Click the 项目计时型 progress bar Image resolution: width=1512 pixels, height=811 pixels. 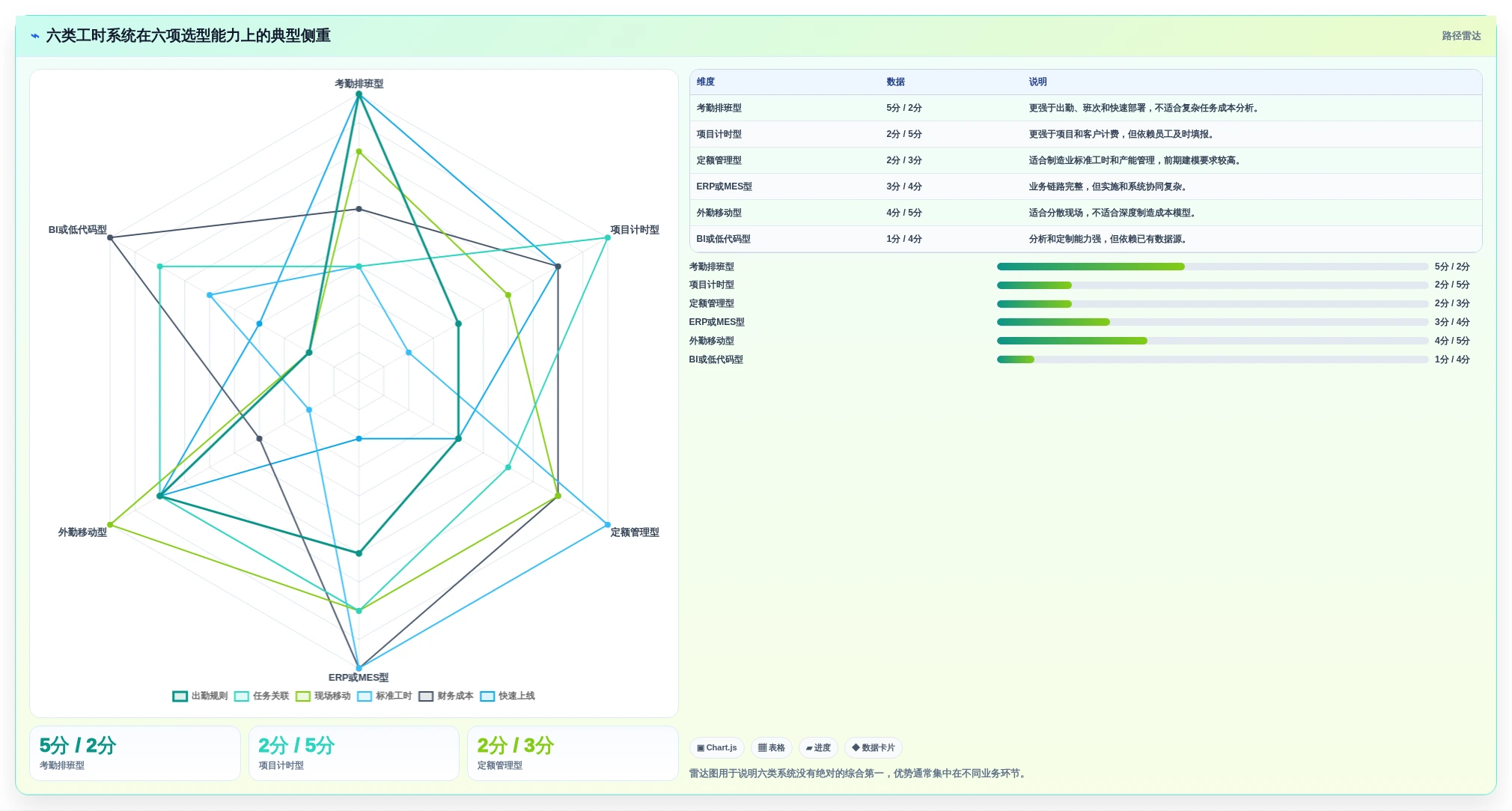point(1212,285)
